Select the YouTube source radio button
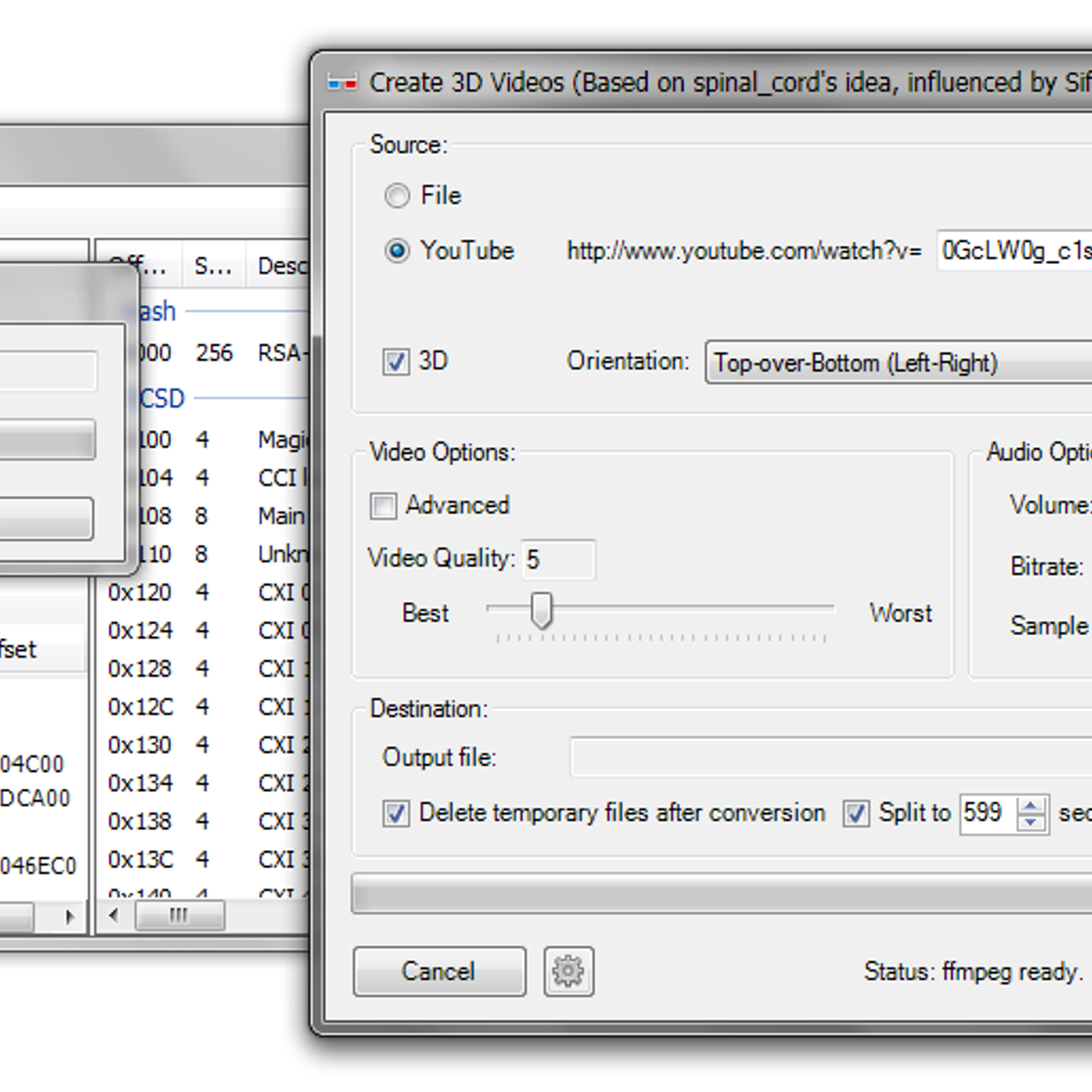1092x1092 pixels. (397, 251)
